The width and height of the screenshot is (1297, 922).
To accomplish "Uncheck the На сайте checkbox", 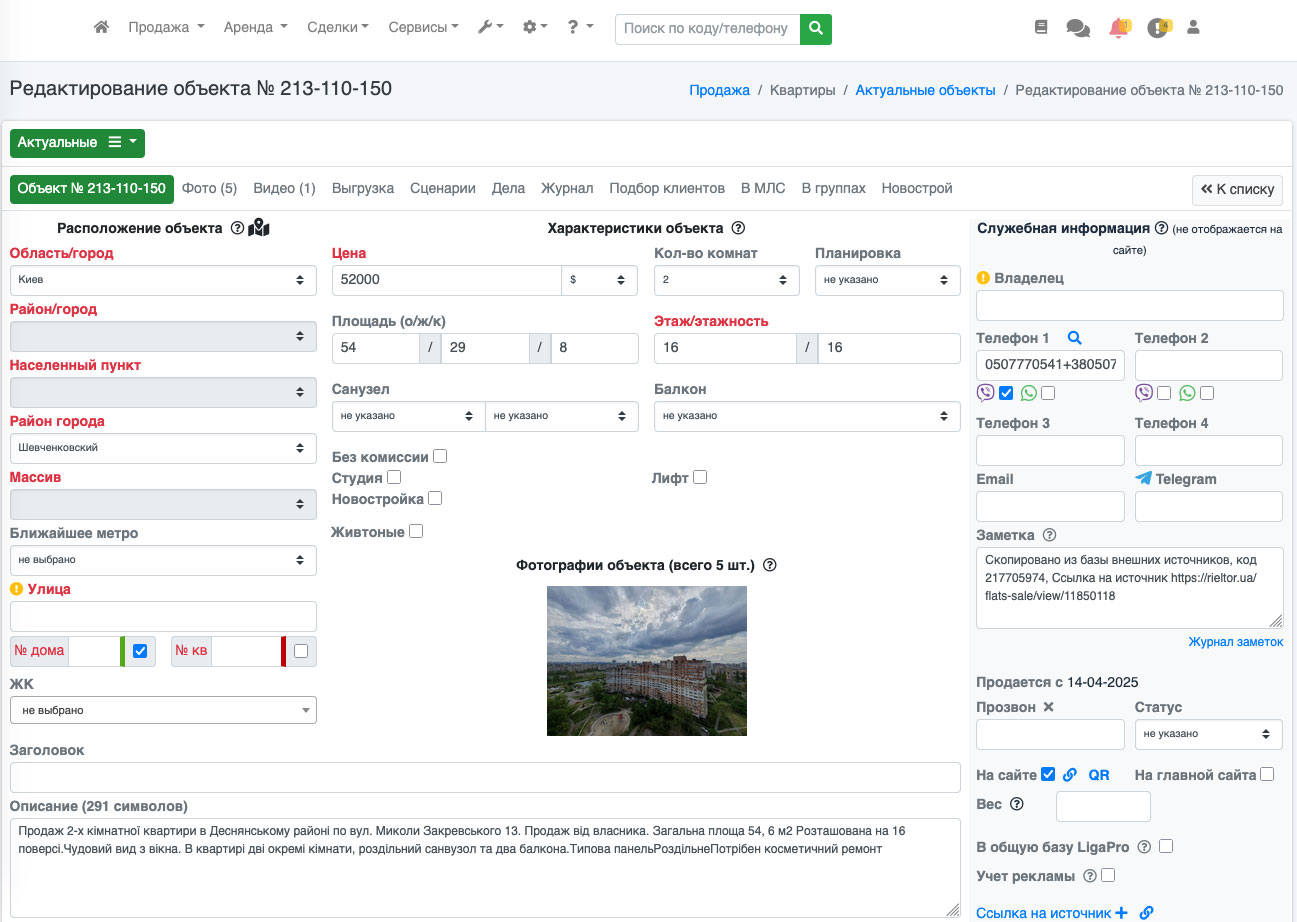I will 1048,774.
